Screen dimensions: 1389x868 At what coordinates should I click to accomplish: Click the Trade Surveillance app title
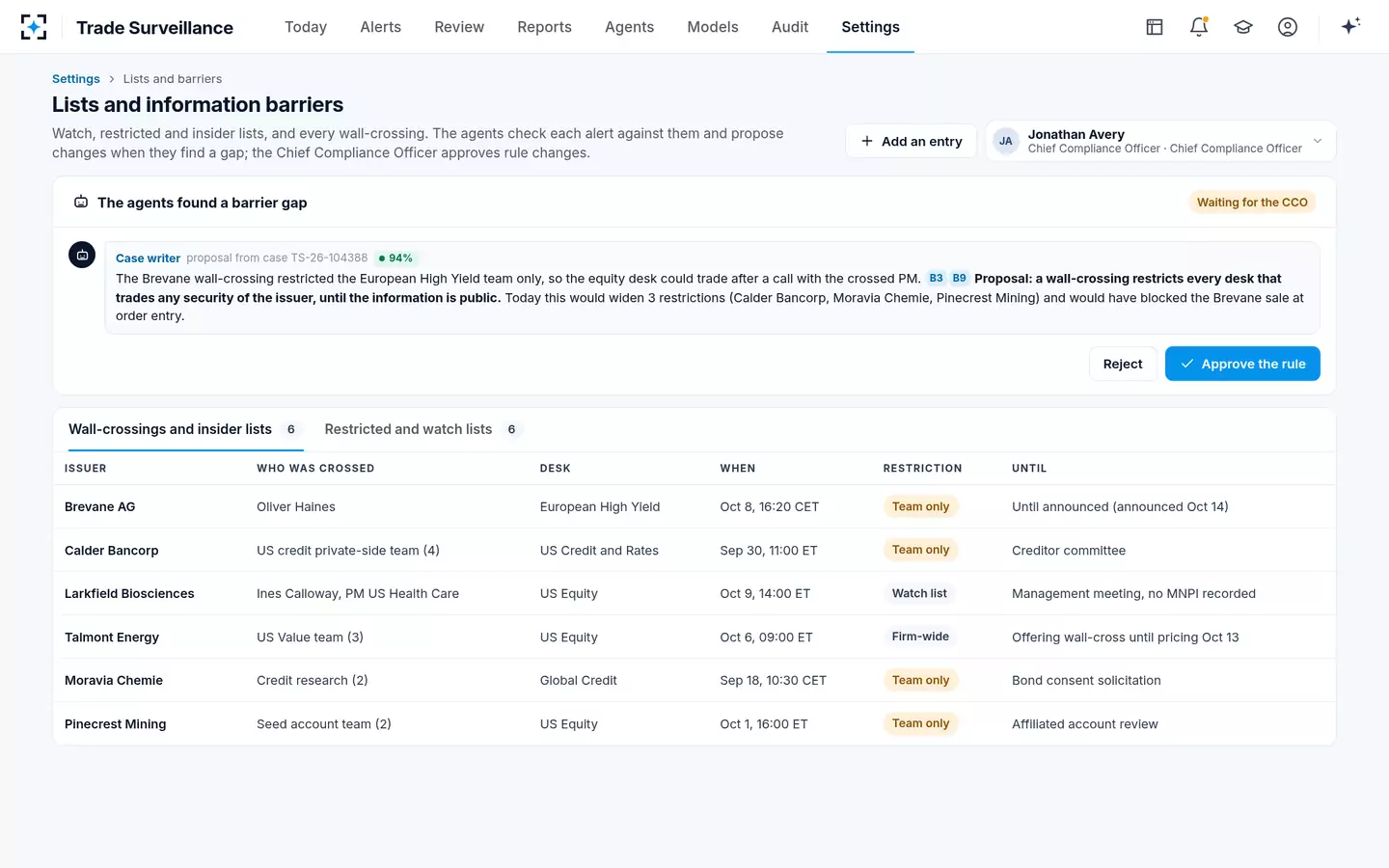coord(155,27)
